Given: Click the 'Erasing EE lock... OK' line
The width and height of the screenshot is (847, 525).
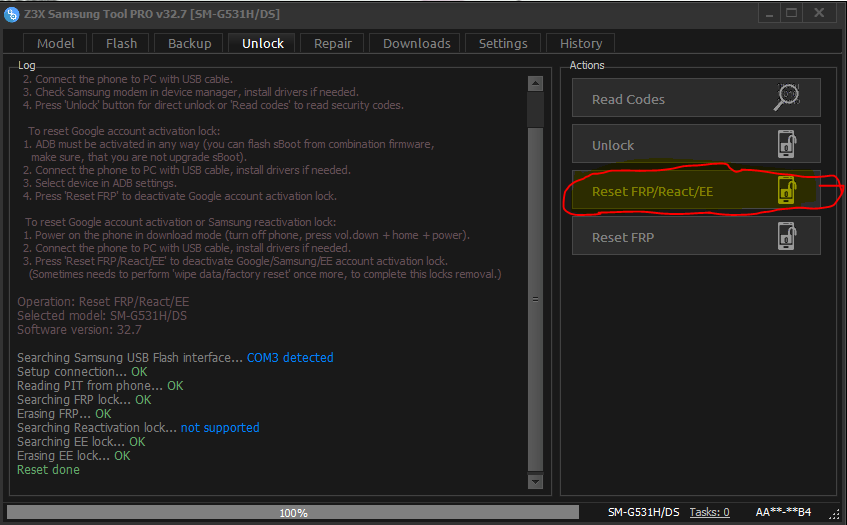Looking at the screenshot, I should tap(73, 456).
